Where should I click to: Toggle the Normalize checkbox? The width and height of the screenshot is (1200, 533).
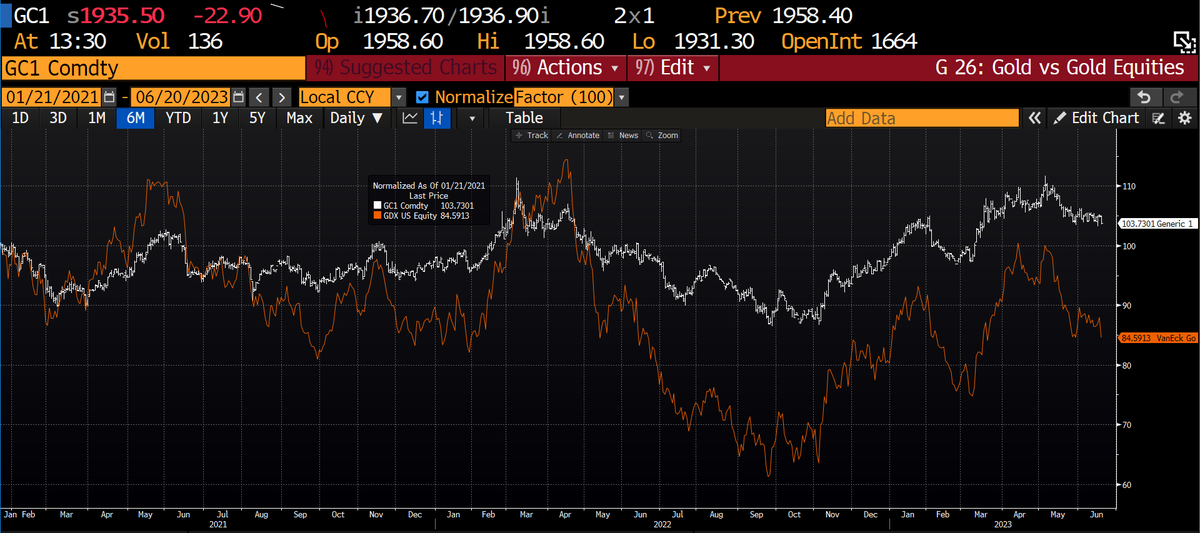421,98
